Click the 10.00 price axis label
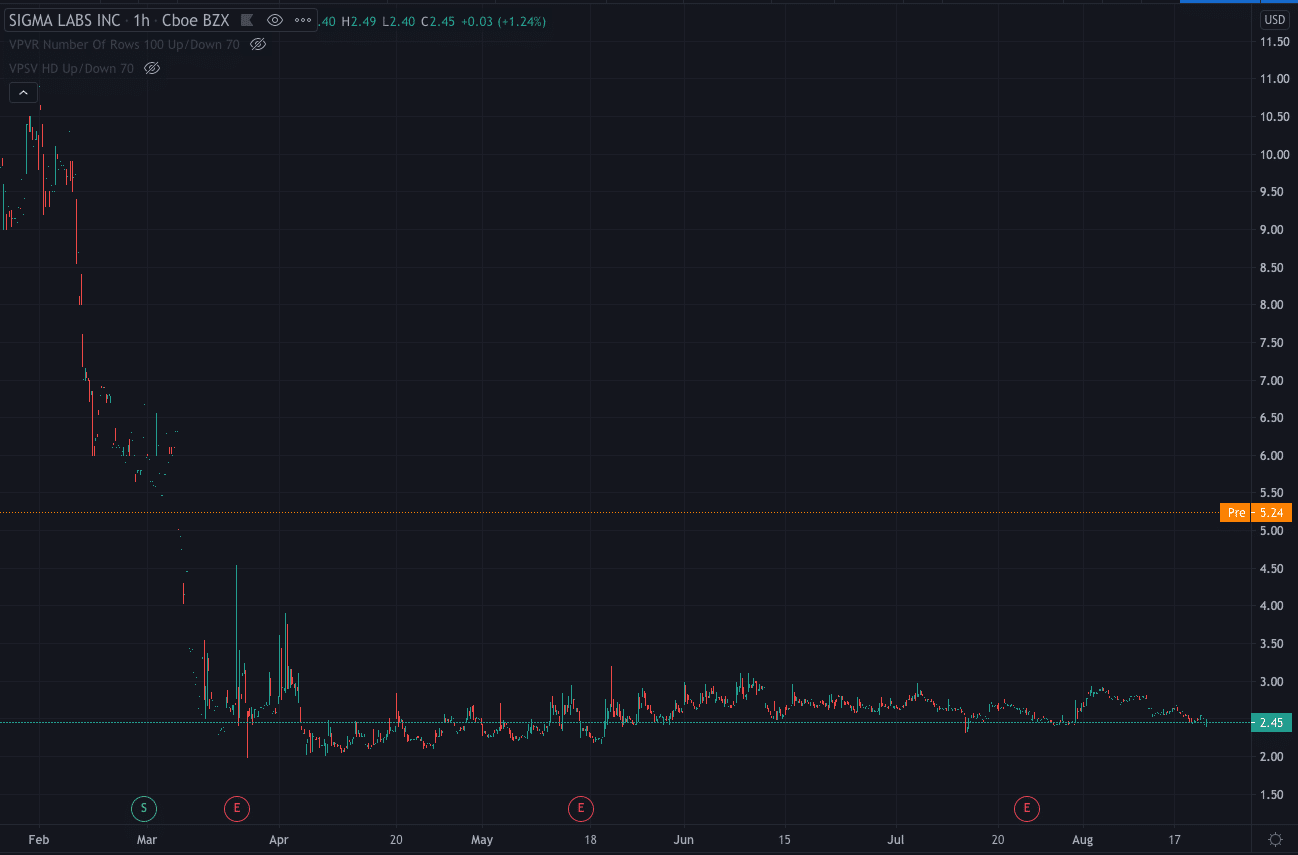The image size is (1298, 855). point(1273,154)
